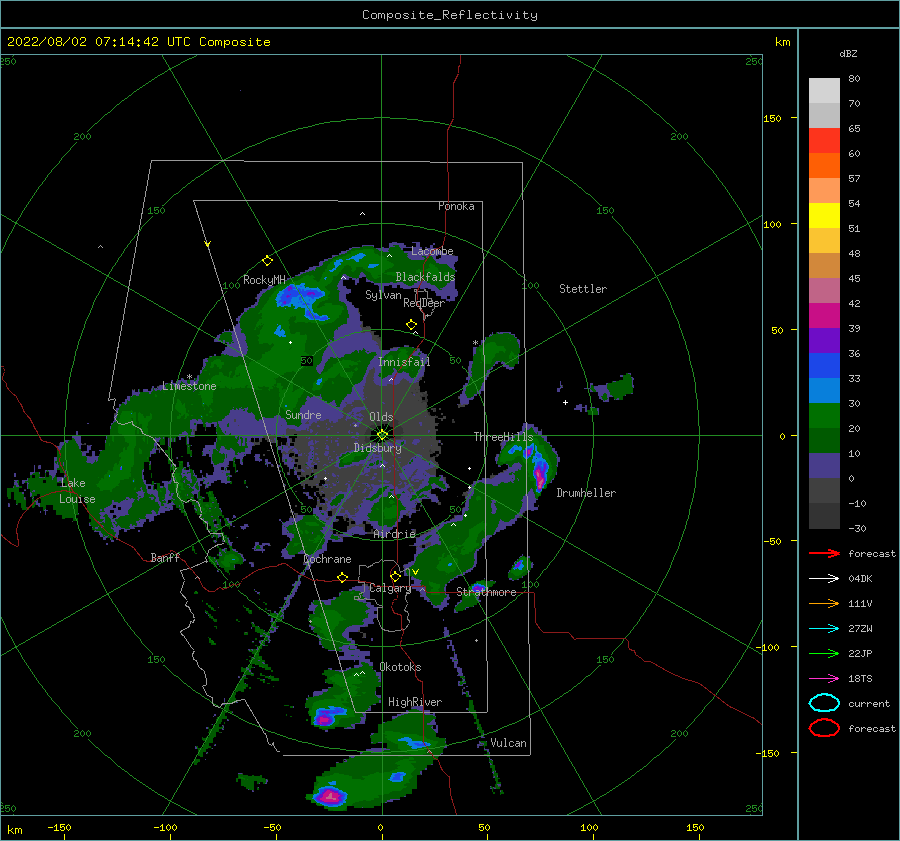Click the Okotoks city label
This screenshot has width=900, height=841.
pos(400,667)
